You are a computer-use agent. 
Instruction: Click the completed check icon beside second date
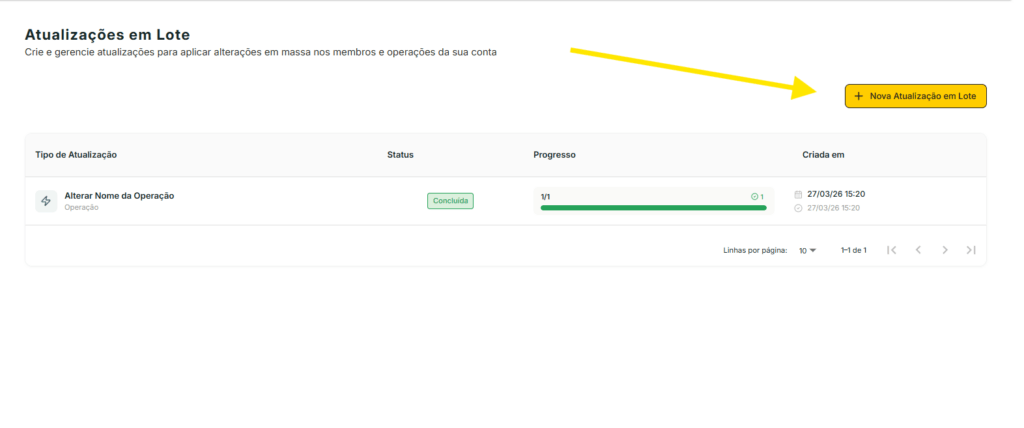(x=798, y=208)
